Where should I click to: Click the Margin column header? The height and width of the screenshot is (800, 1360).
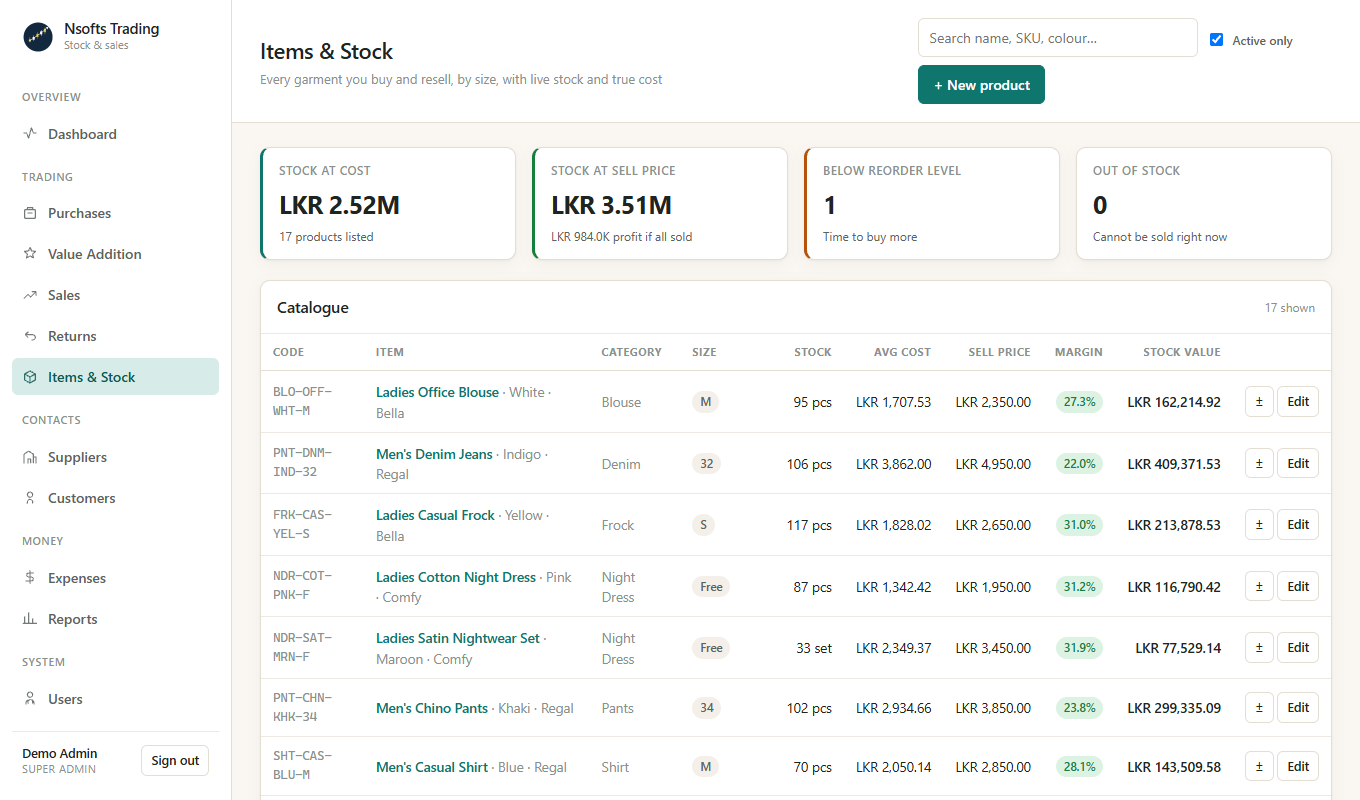coord(1079,352)
